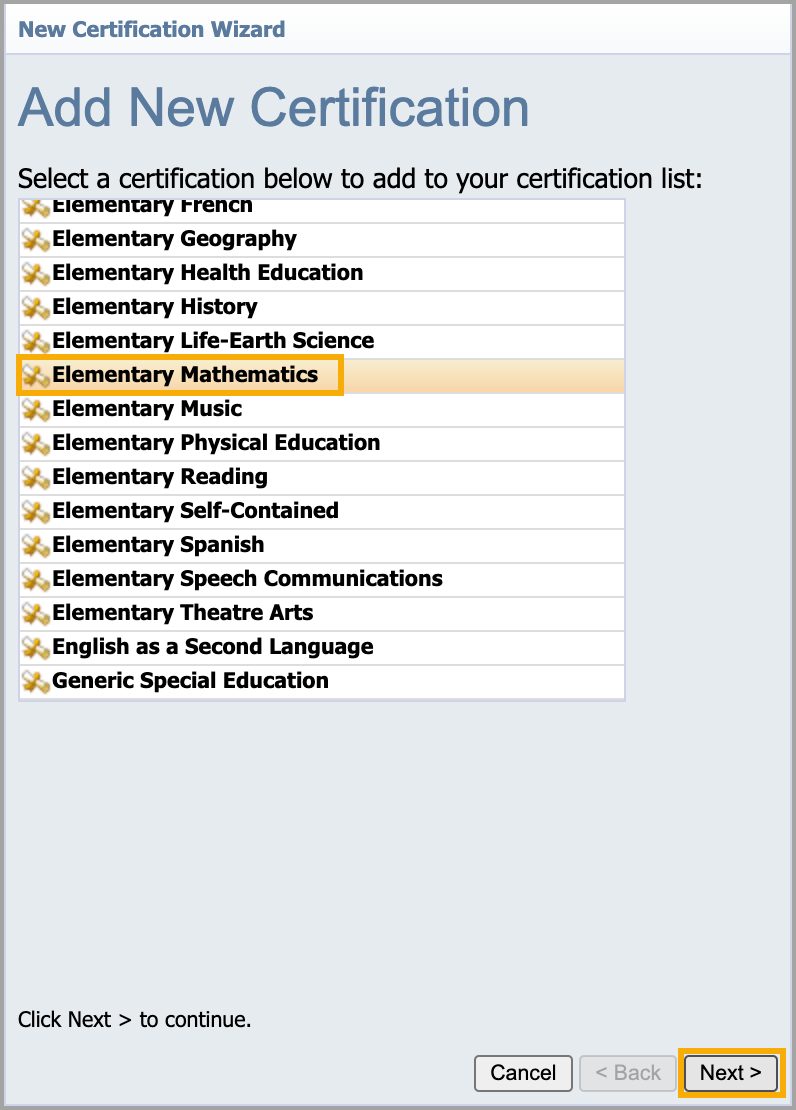This screenshot has width=796, height=1110.
Task: Click the Cancel button
Action: 523,1073
